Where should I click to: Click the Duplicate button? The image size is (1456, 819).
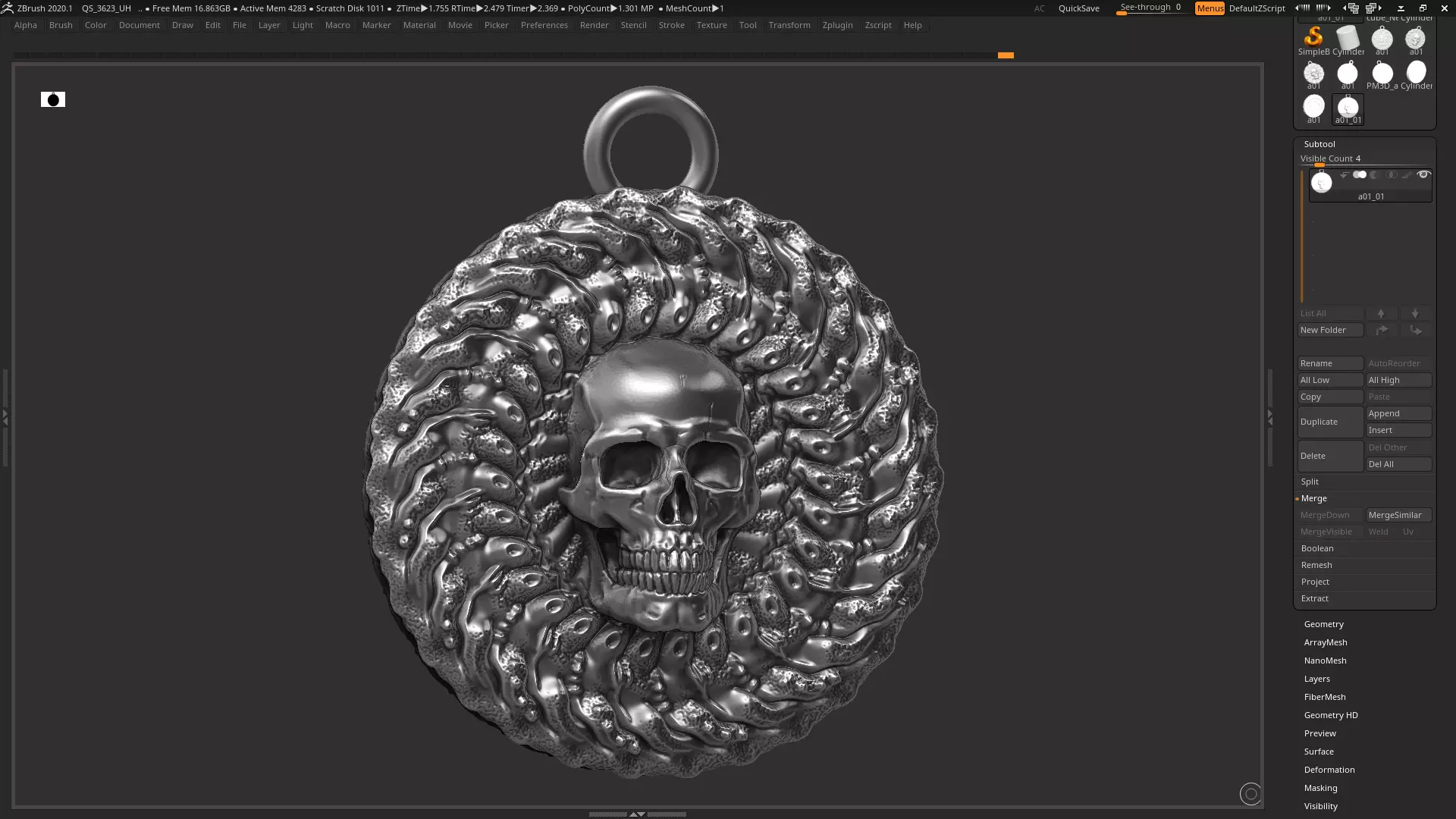[1330, 422]
